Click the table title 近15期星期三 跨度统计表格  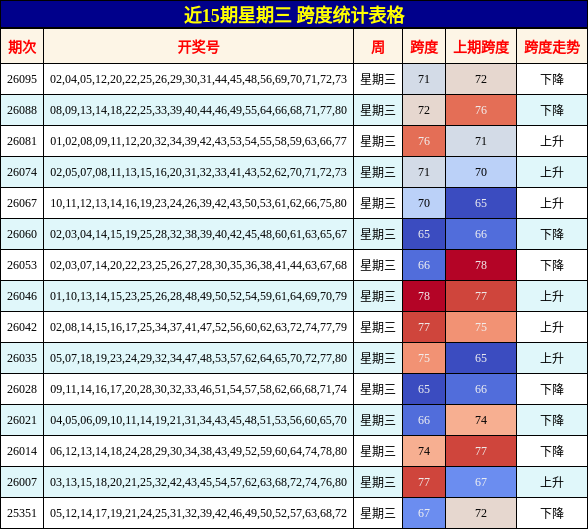294,15
